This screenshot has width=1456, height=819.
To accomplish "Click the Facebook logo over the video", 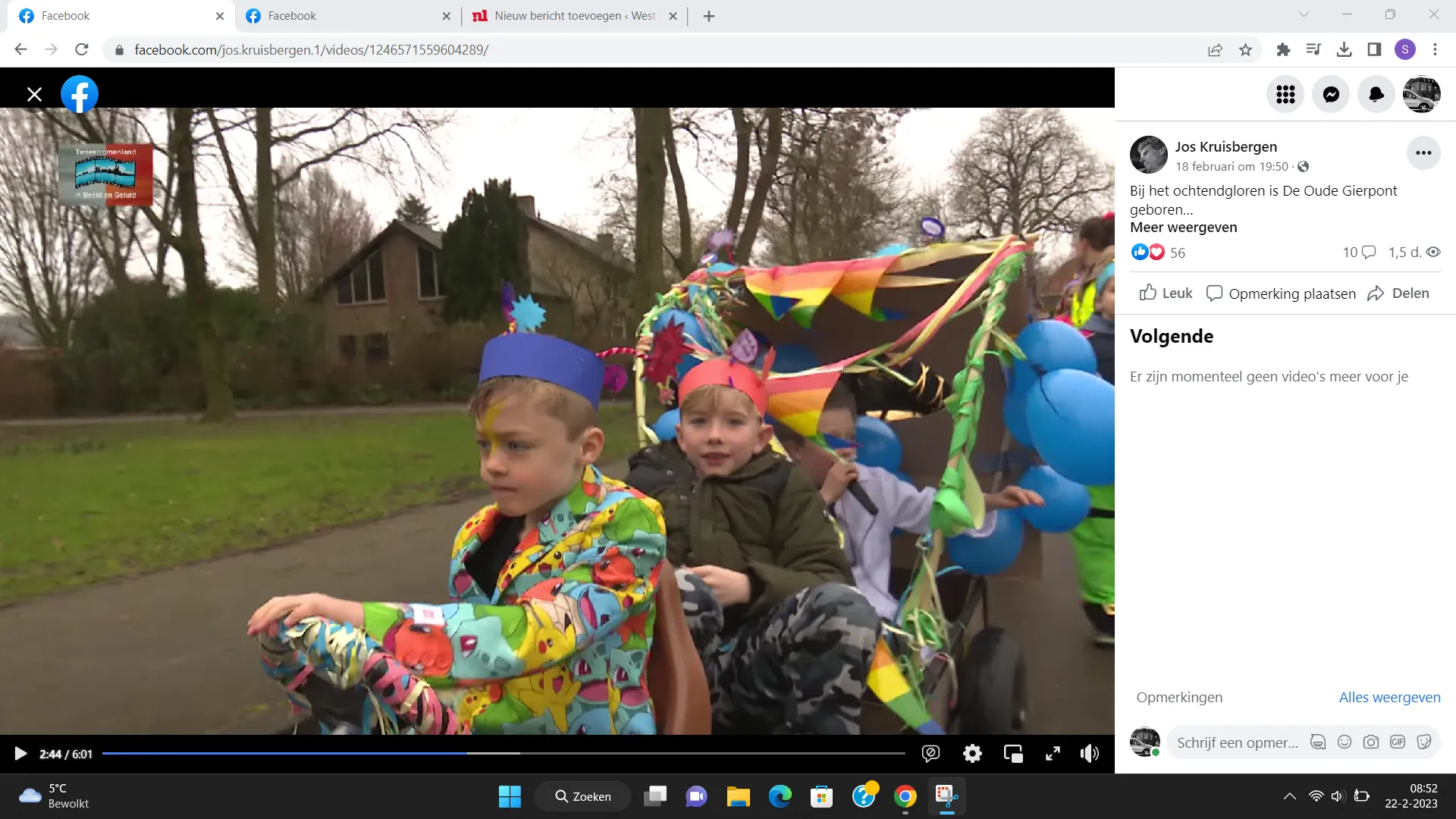I will pos(80,94).
